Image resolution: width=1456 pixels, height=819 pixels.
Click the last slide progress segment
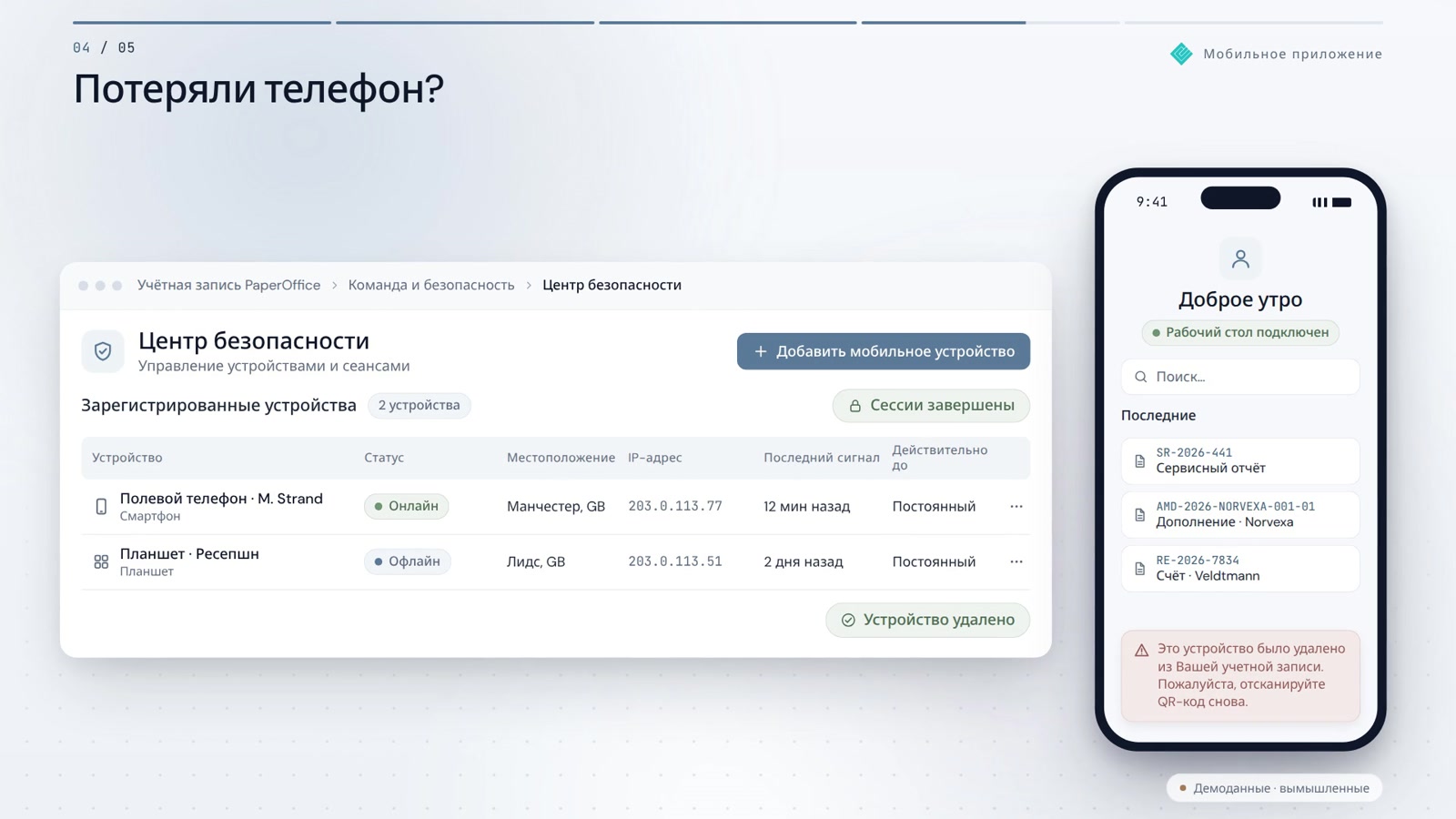point(1253,22)
